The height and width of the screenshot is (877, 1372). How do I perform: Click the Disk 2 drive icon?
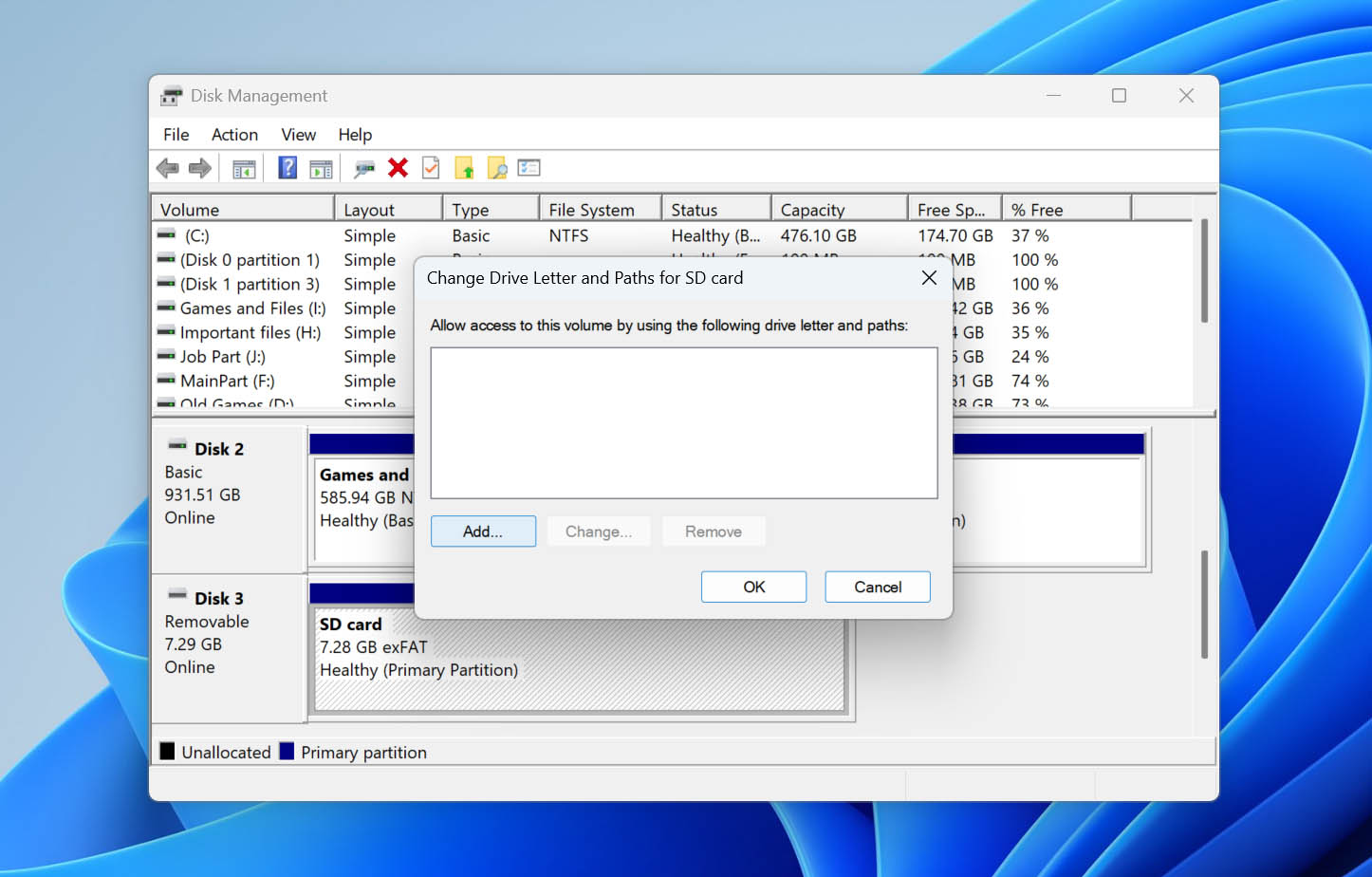177,446
